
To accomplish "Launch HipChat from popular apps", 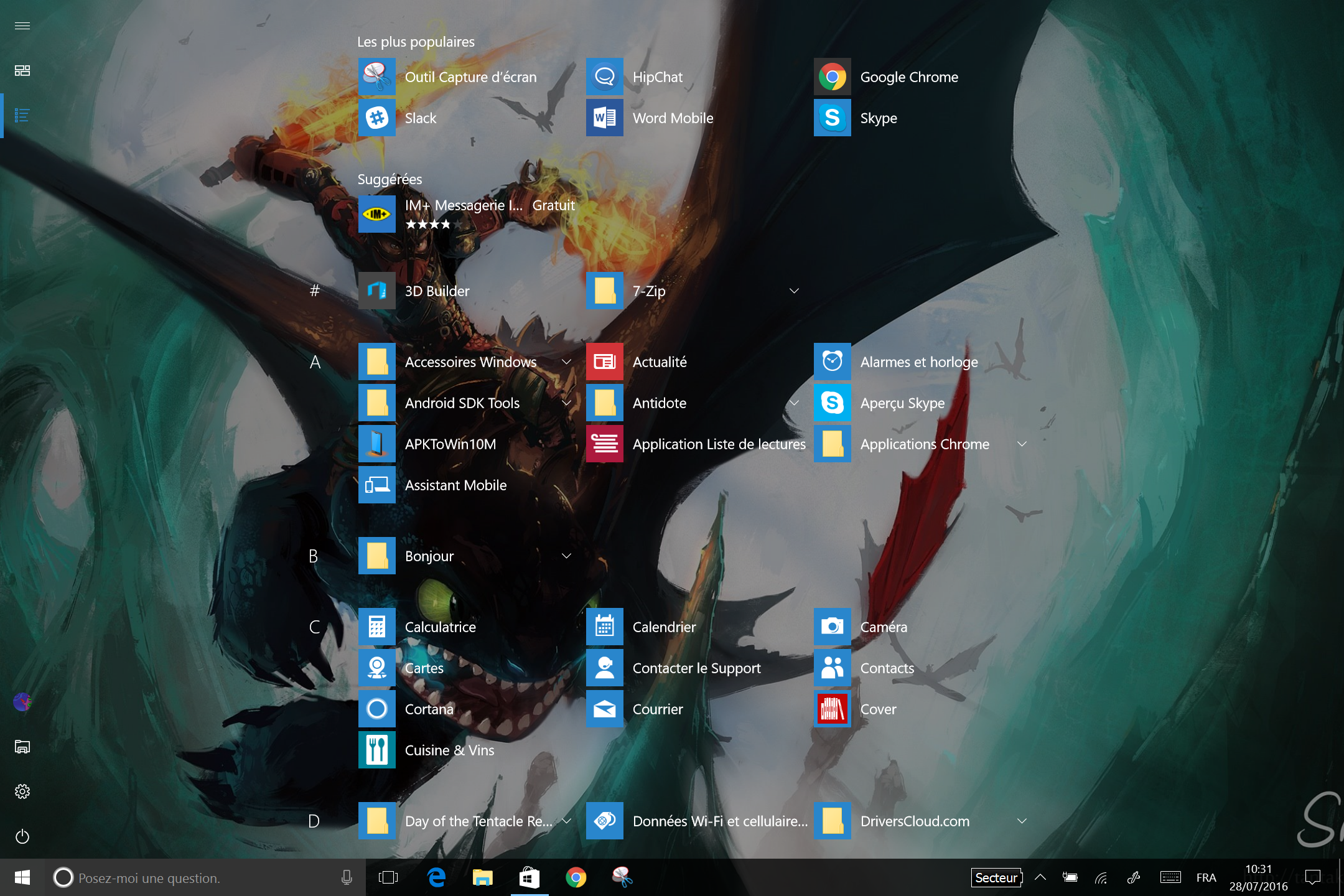I will coord(604,77).
